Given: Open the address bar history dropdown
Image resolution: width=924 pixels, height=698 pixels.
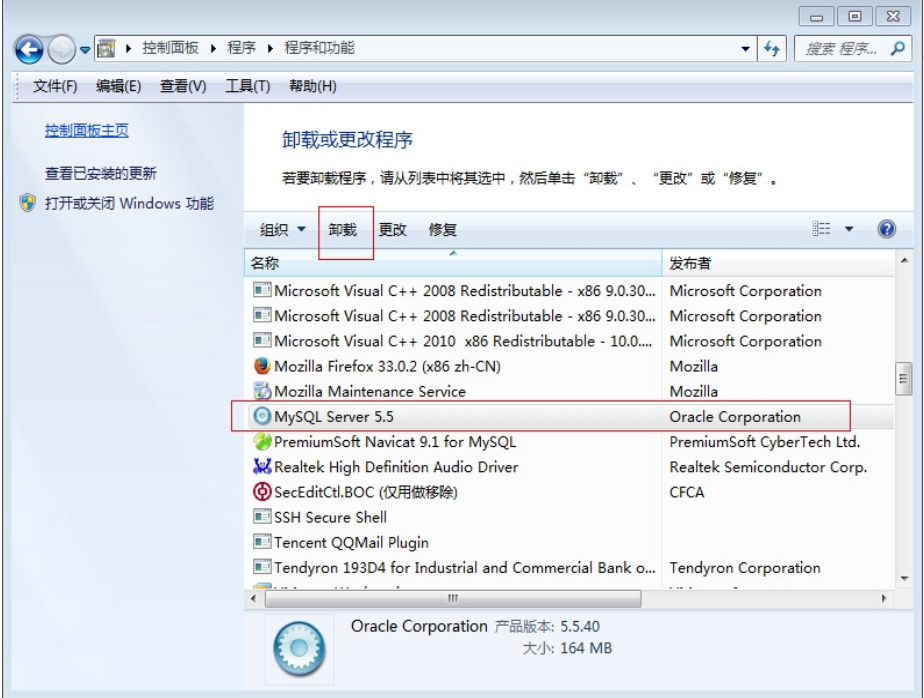Looking at the screenshot, I should point(745,49).
